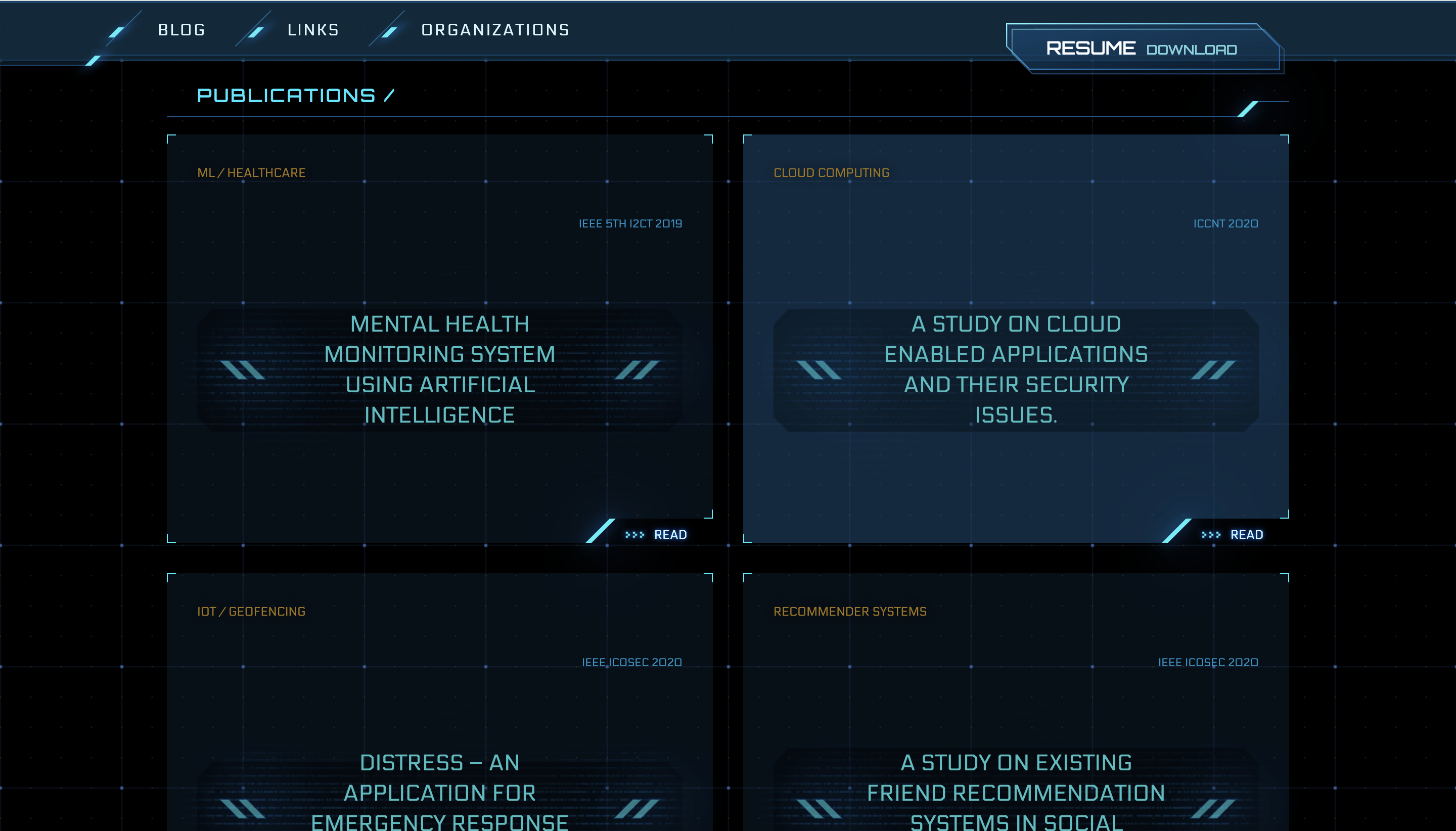Image resolution: width=1456 pixels, height=831 pixels.
Task: Click the slash icon beside Organizations
Action: (390, 32)
